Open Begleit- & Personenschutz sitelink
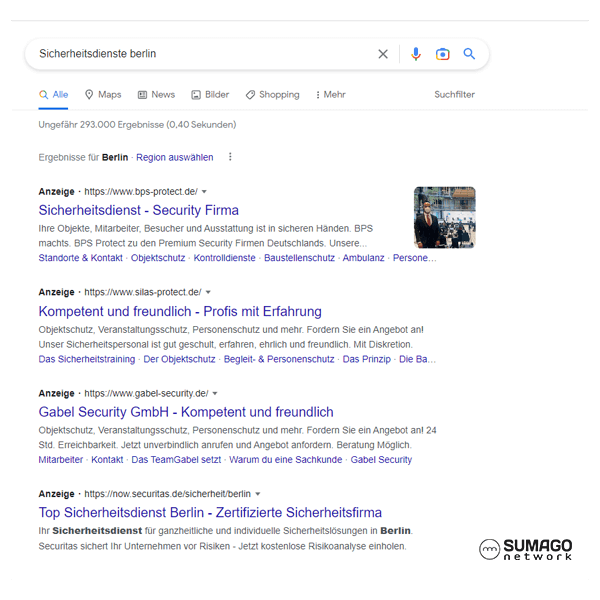 (x=279, y=359)
